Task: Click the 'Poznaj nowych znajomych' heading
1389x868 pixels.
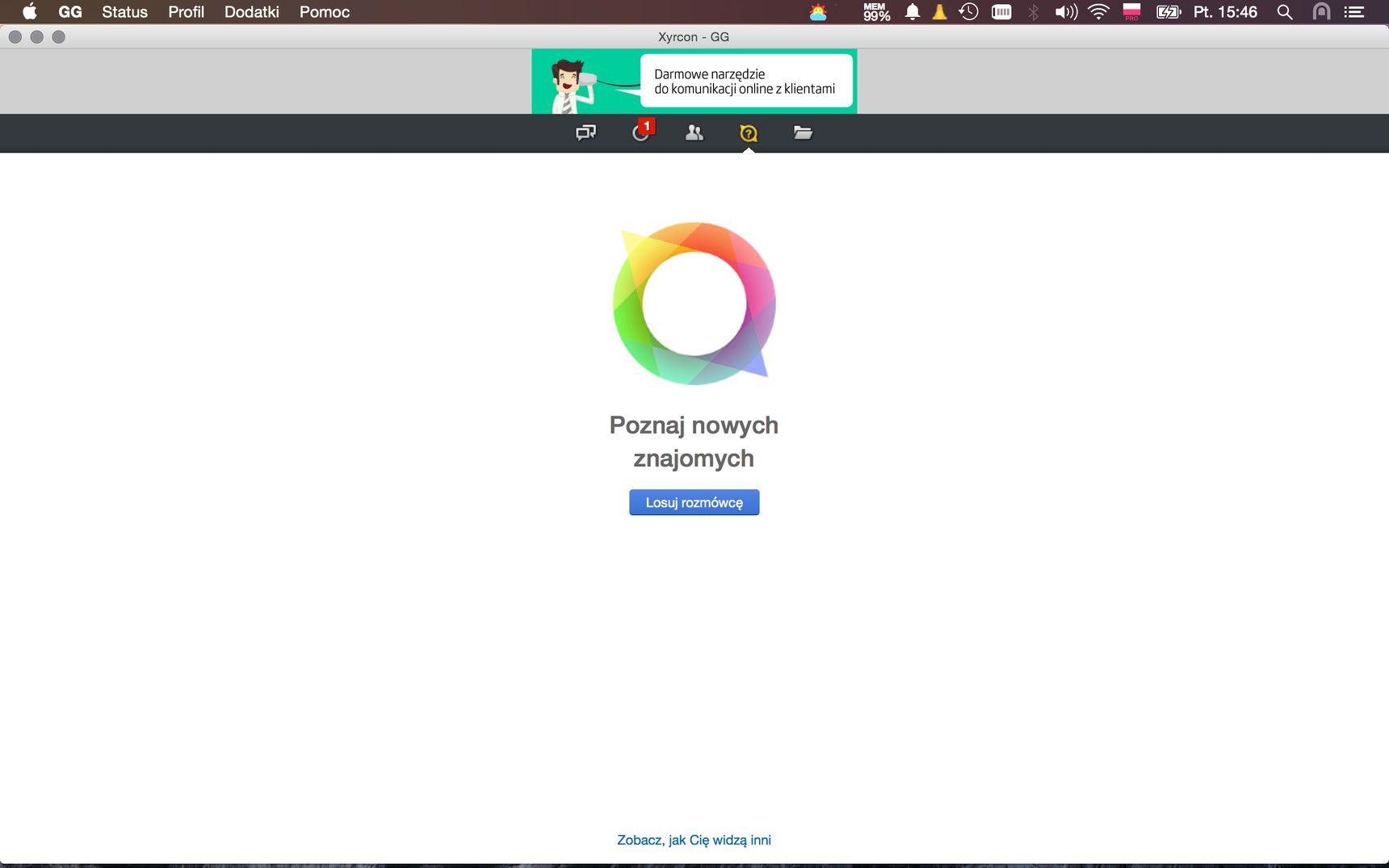Action: pos(694,442)
